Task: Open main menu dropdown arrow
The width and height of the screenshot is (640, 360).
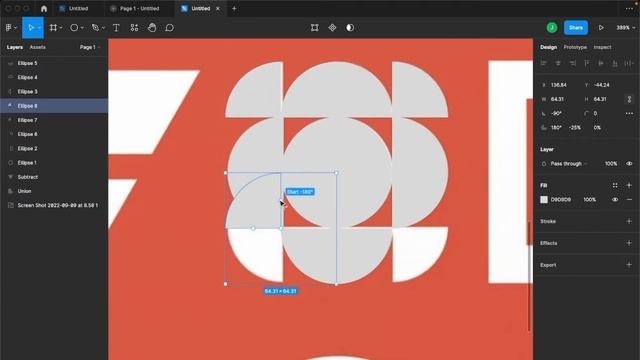Action: point(16,28)
